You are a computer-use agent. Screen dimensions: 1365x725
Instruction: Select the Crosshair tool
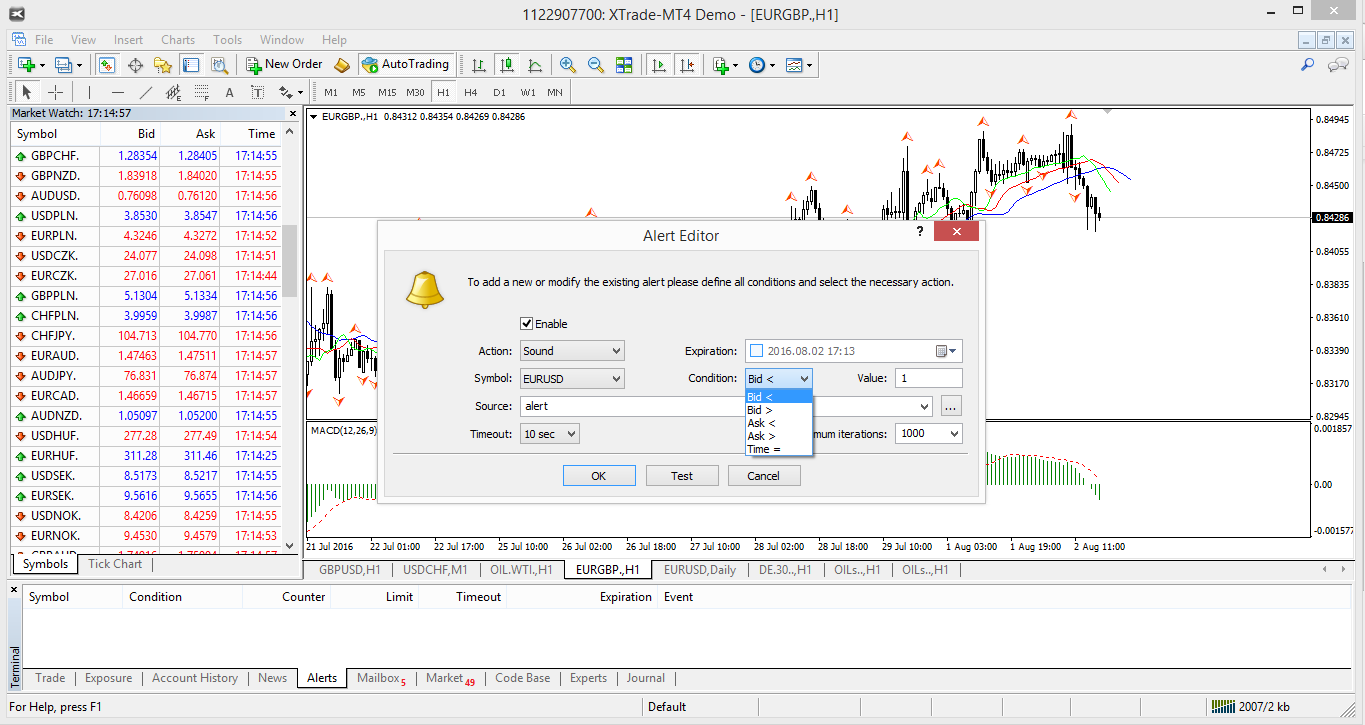[53, 91]
